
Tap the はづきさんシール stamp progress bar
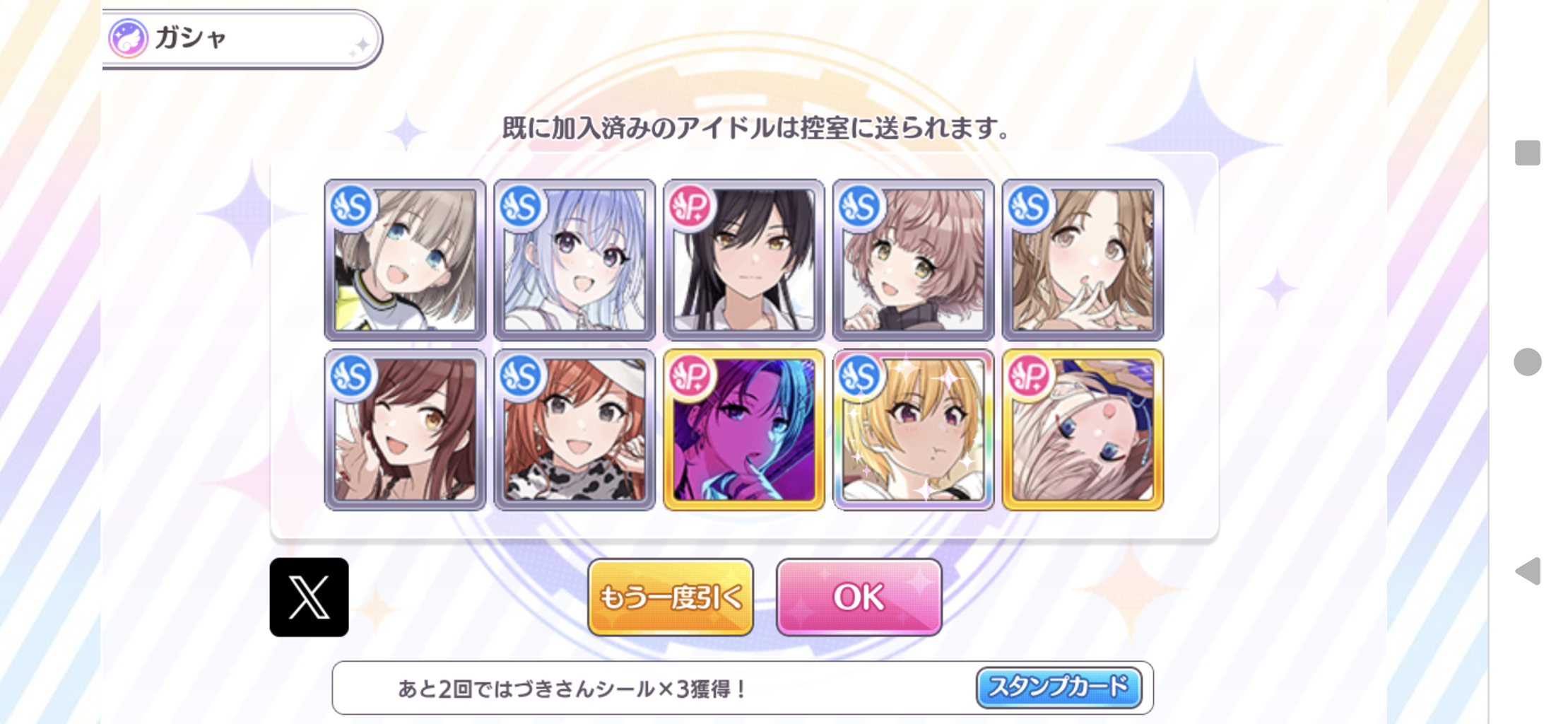(x=743, y=688)
